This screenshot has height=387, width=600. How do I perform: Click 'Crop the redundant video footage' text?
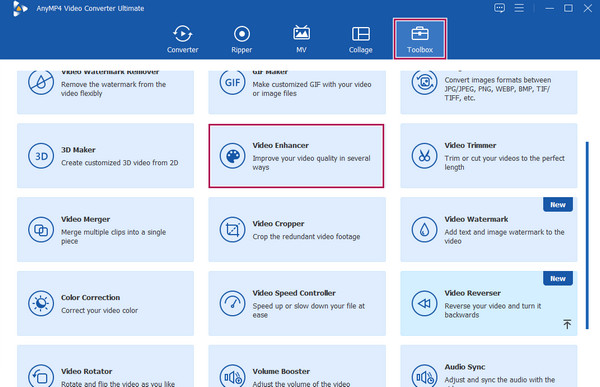pyautogui.click(x=306, y=237)
